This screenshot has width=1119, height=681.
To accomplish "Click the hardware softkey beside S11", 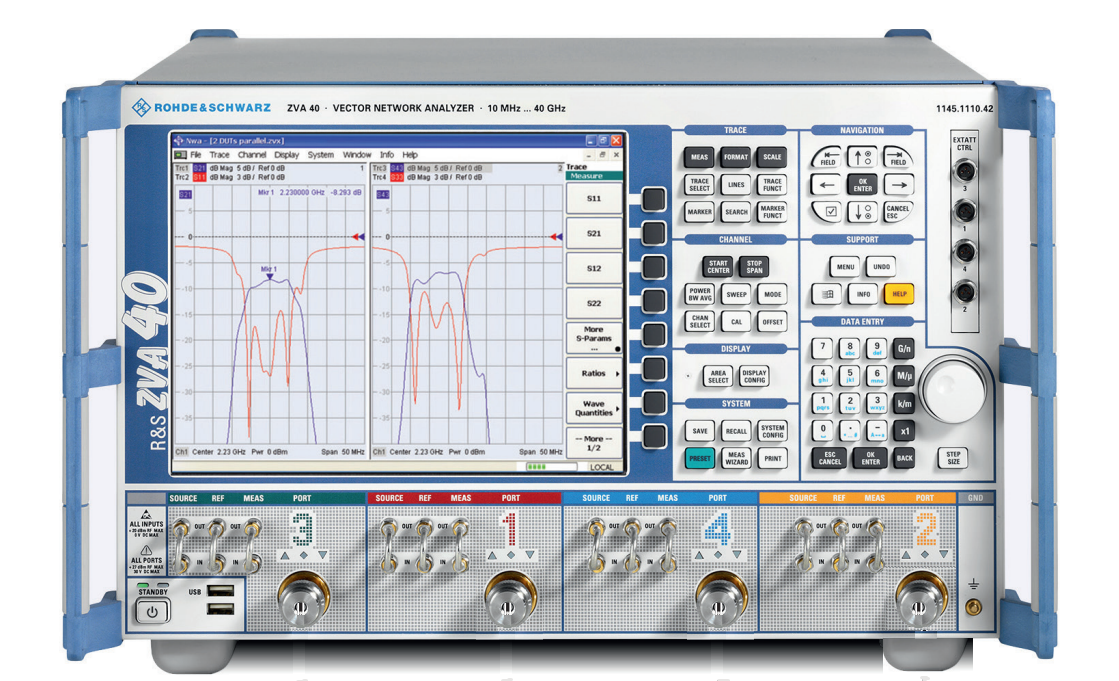I will coord(653,199).
